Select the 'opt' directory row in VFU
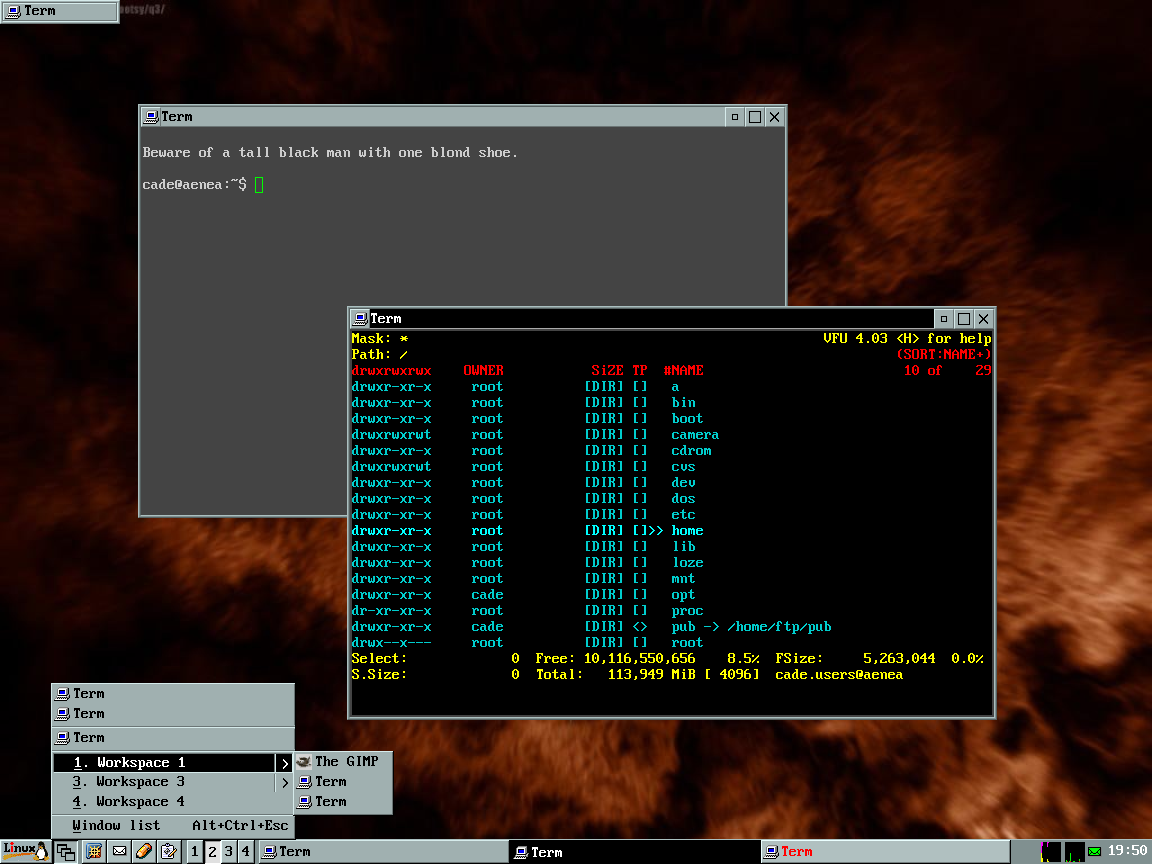This screenshot has height=864, width=1152. click(672, 595)
